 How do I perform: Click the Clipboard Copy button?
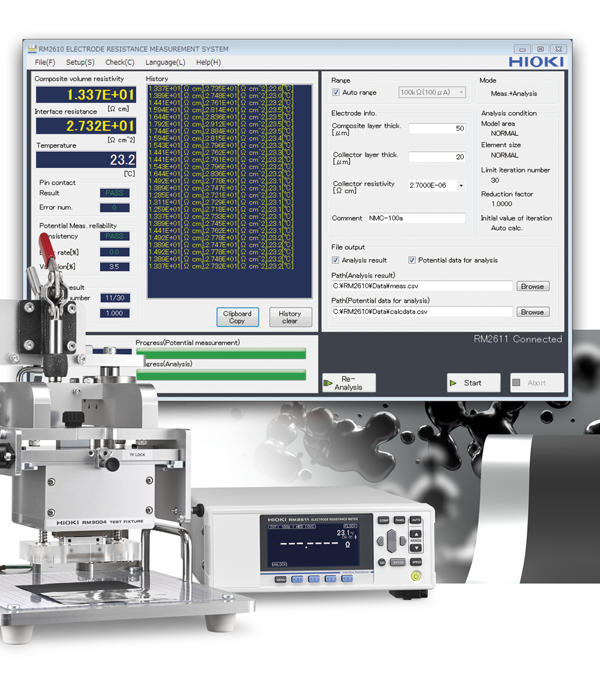237,317
